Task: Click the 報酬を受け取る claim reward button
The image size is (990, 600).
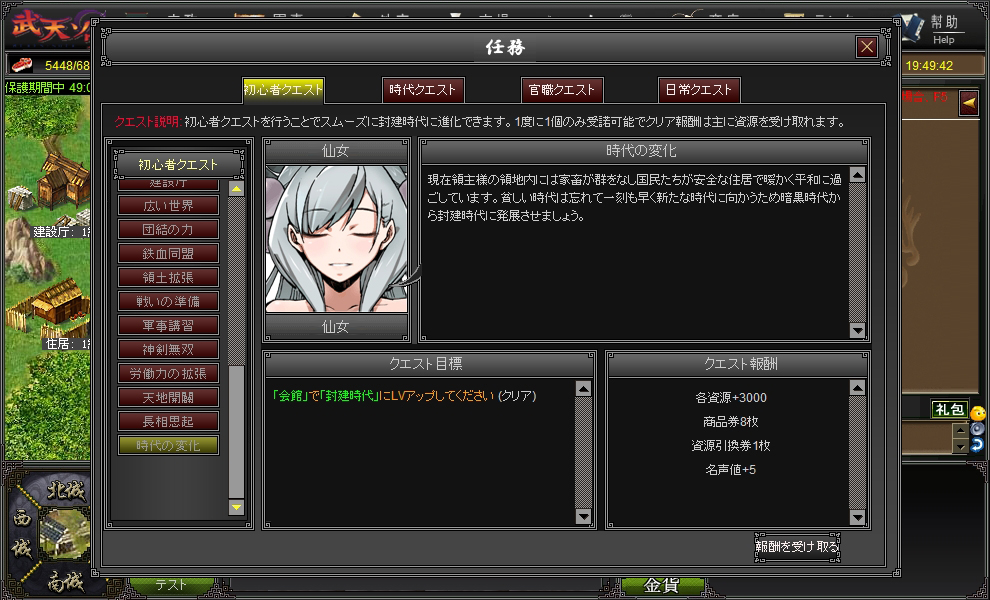Action: 796,547
